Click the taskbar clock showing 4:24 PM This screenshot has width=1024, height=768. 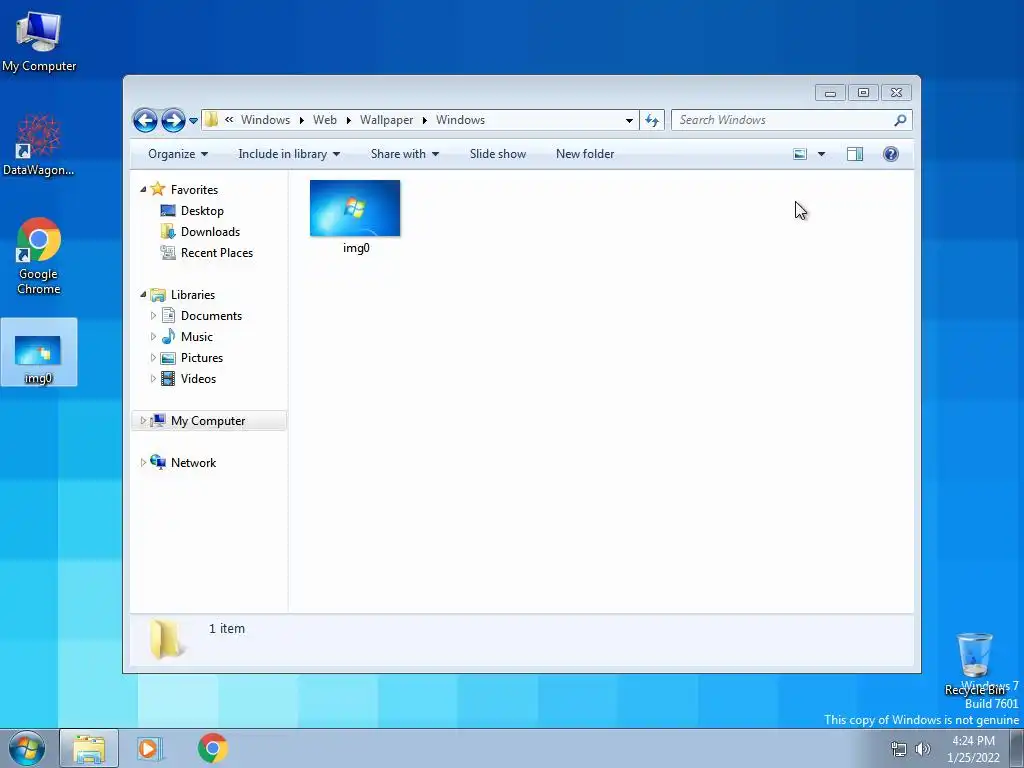point(973,748)
